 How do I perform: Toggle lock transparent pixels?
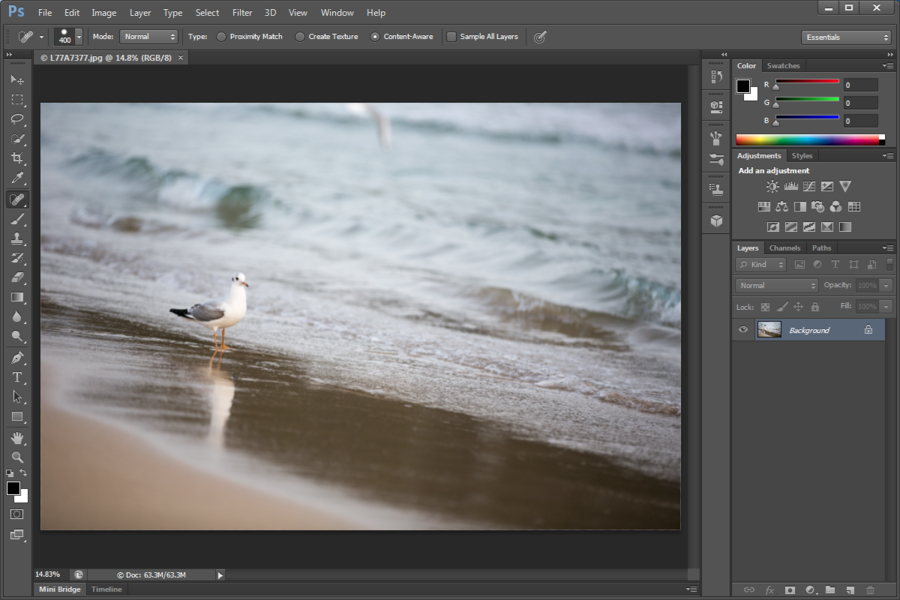(765, 307)
